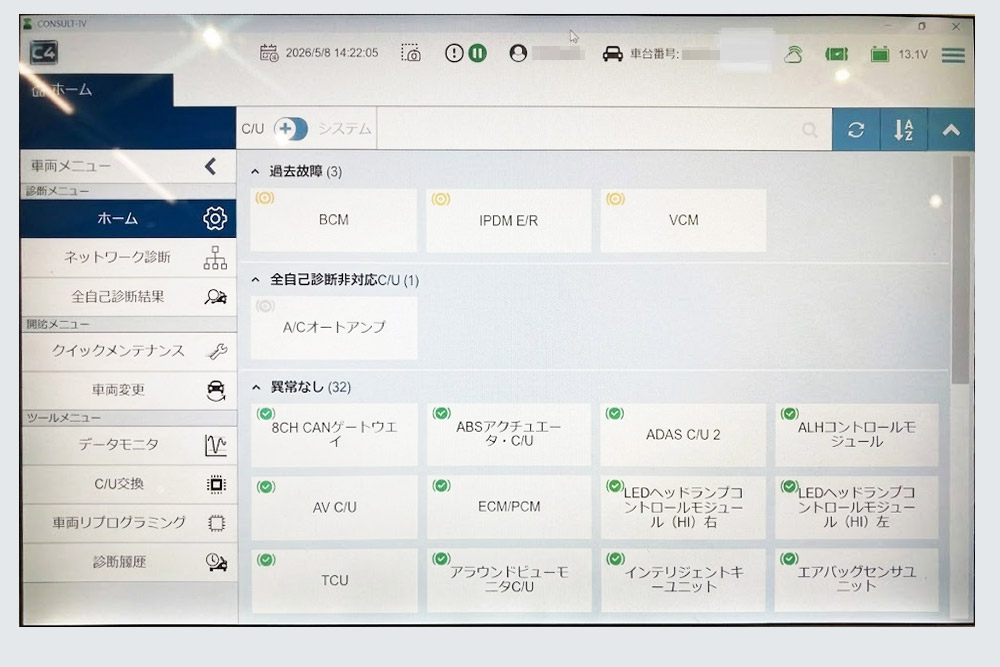Viewport: 1000px width, 667px height.
Task: Sort list with A-Z button
Action: click(904, 129)
